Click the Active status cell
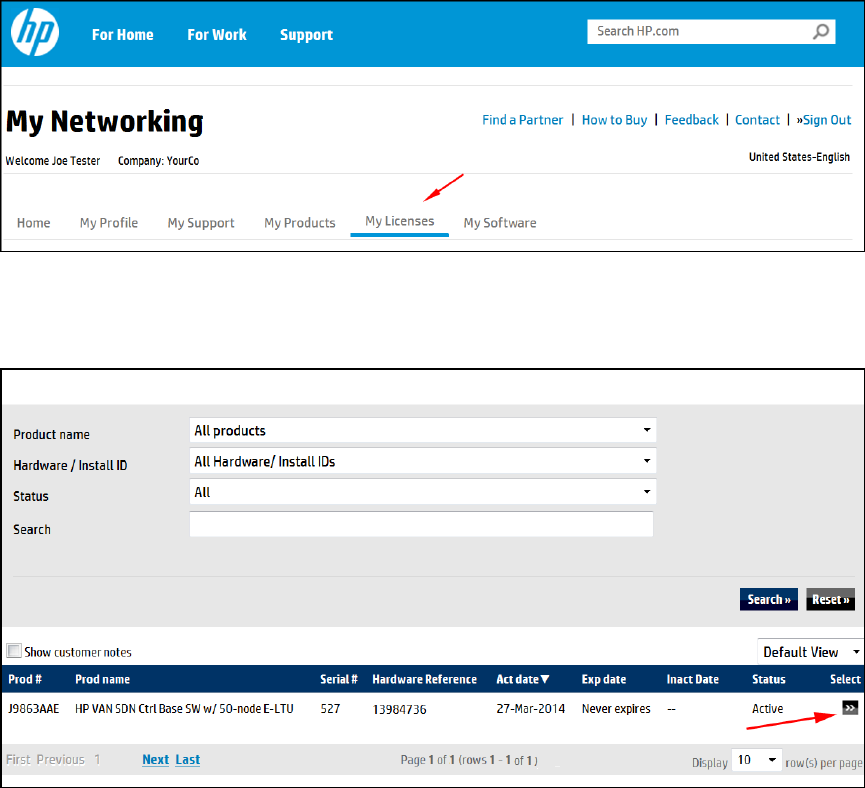 (x=767, y=709)
